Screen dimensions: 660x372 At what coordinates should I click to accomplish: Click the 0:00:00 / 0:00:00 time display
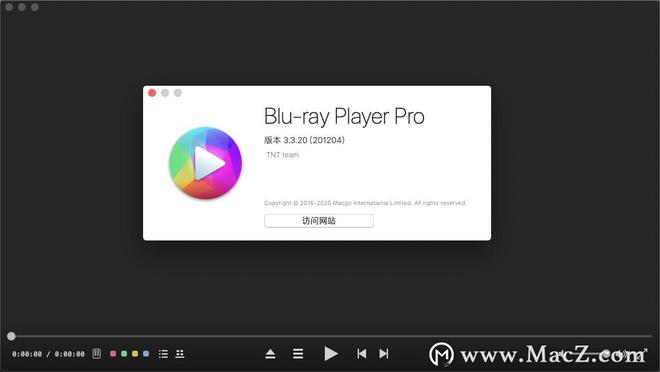point(48,354)
